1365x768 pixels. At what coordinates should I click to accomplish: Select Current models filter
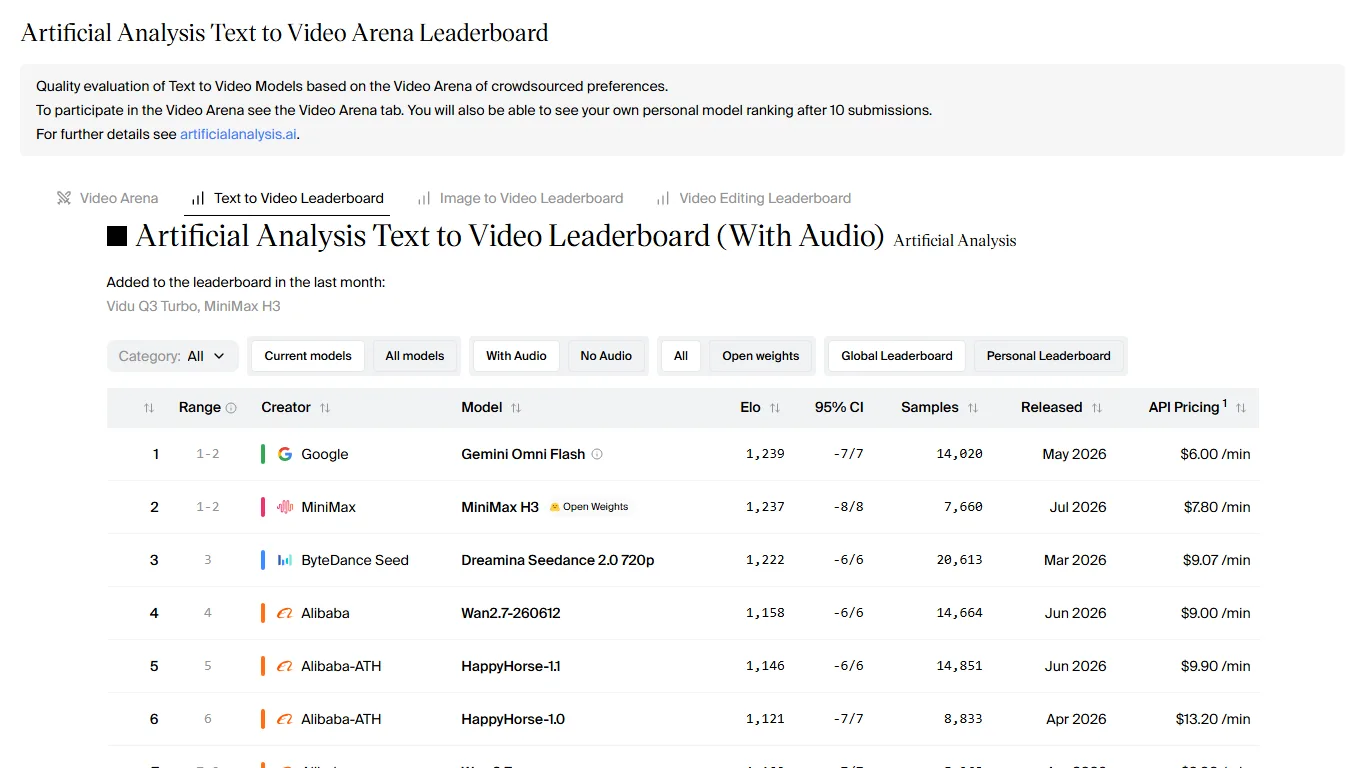pyautogui.click(x=308, y=356)
